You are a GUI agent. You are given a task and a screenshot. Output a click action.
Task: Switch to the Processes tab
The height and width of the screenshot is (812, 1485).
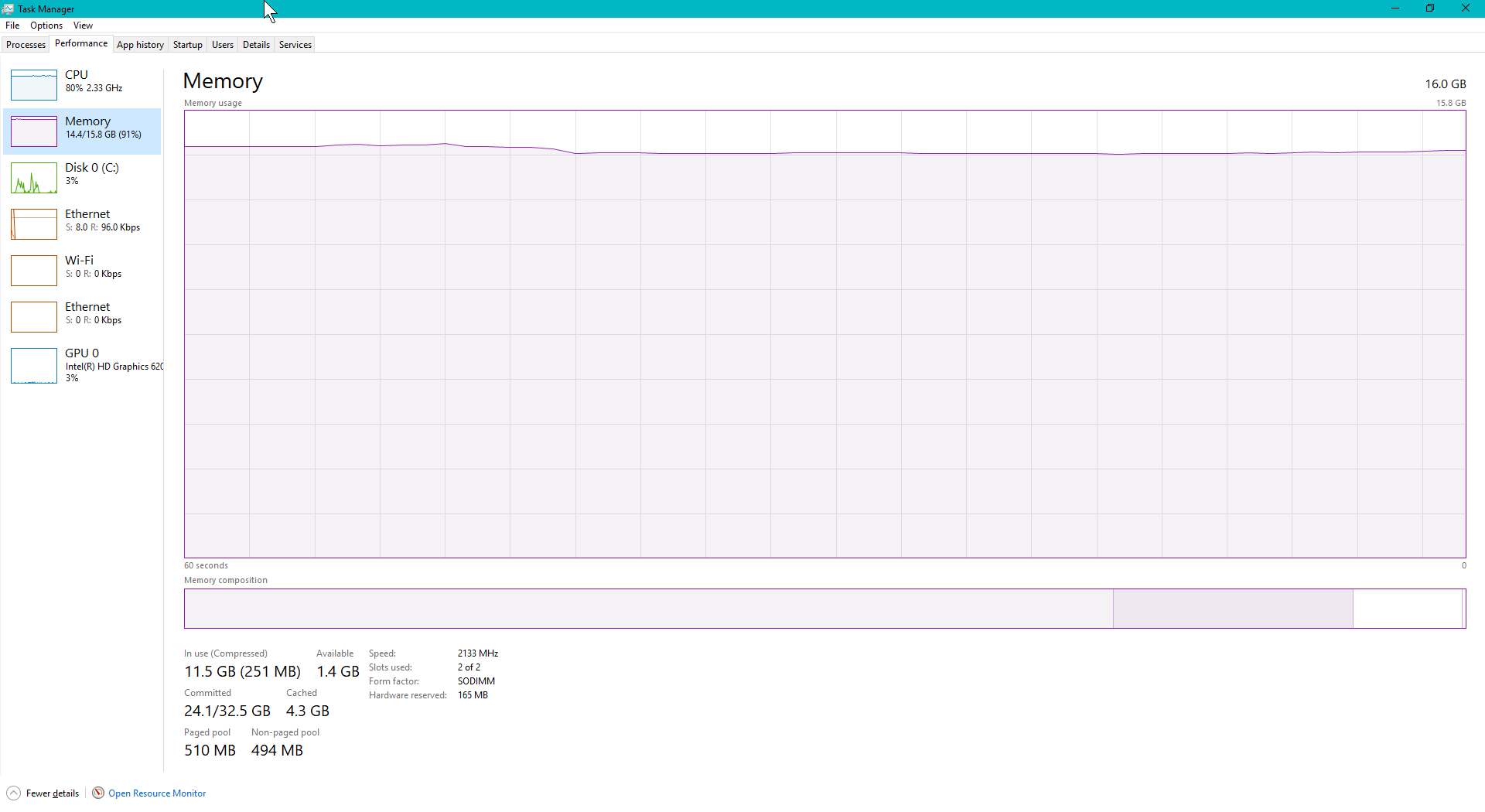pos(26,45)
